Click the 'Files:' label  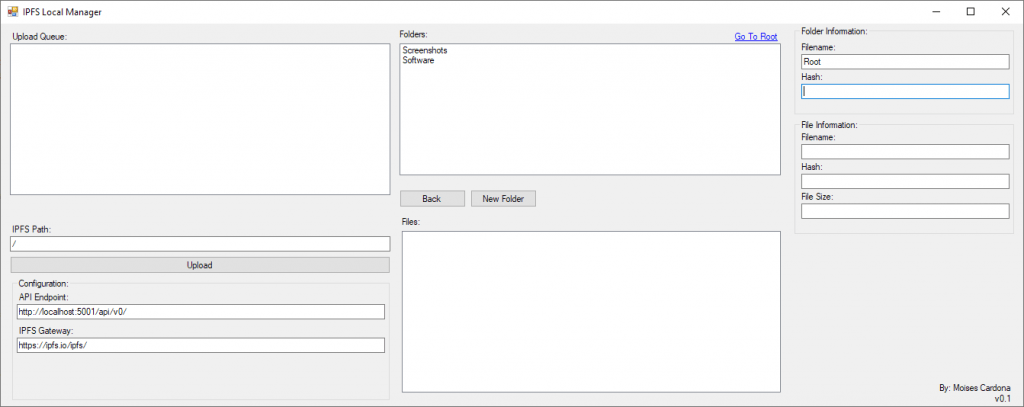(410, 221)
